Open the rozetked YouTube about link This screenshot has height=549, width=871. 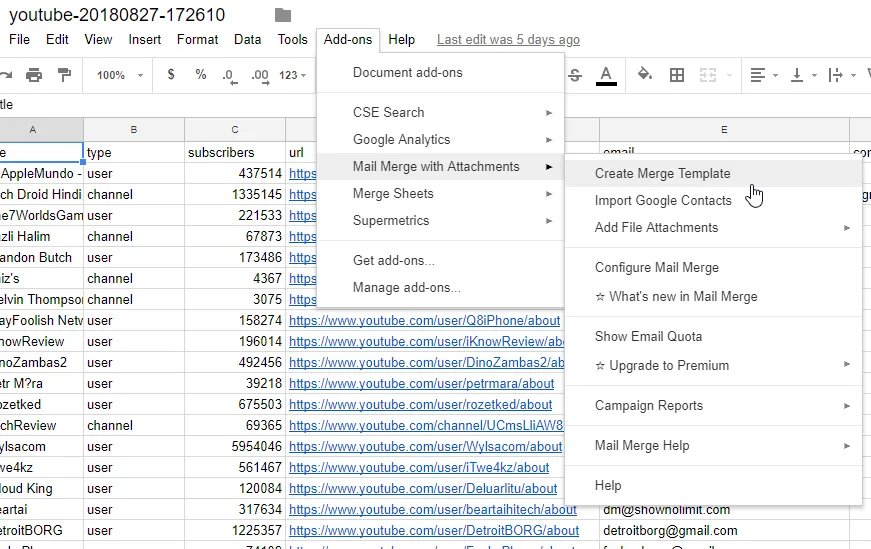click(x=421, y=405)
